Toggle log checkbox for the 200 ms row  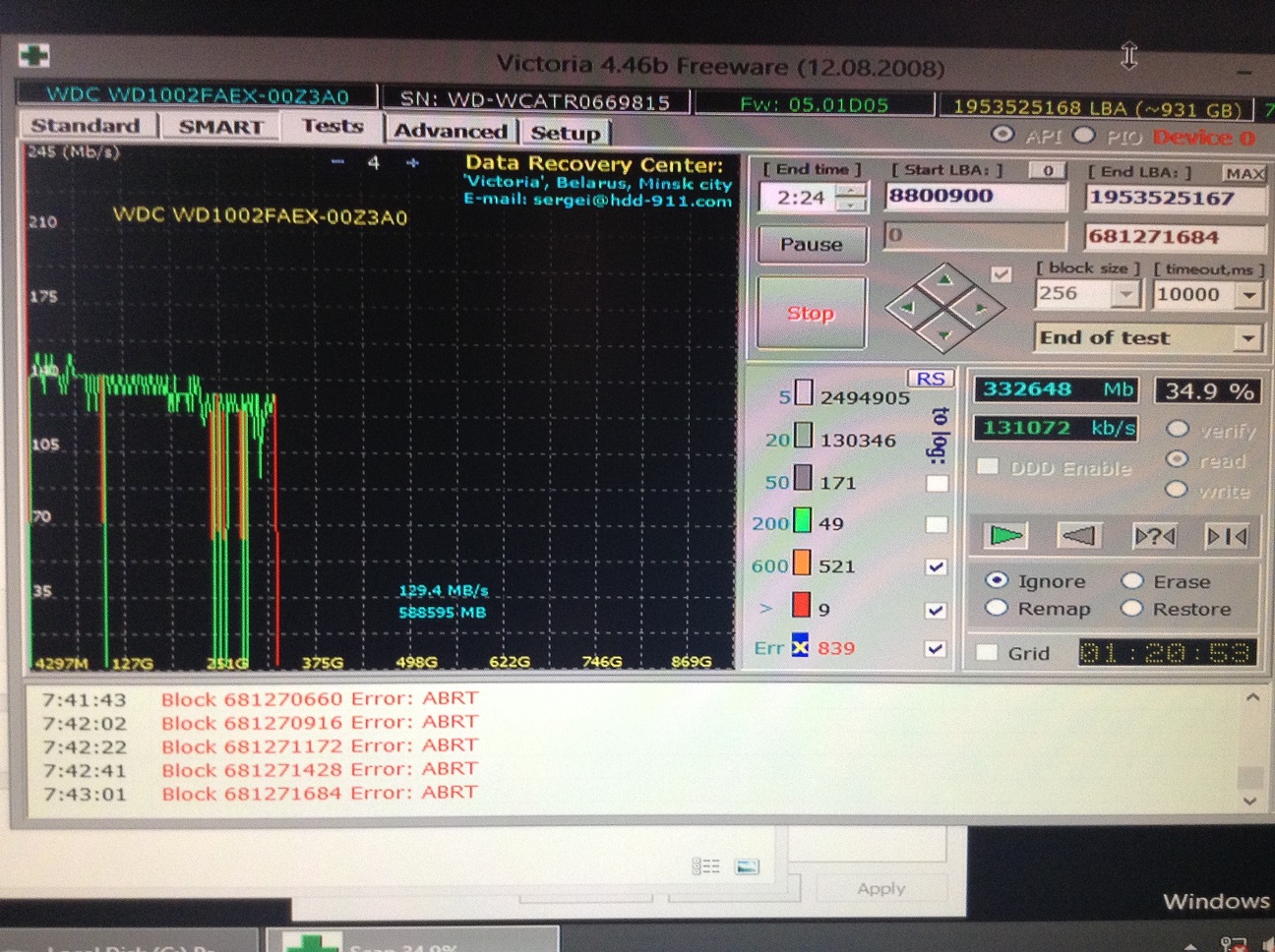(x=937, y=524)
